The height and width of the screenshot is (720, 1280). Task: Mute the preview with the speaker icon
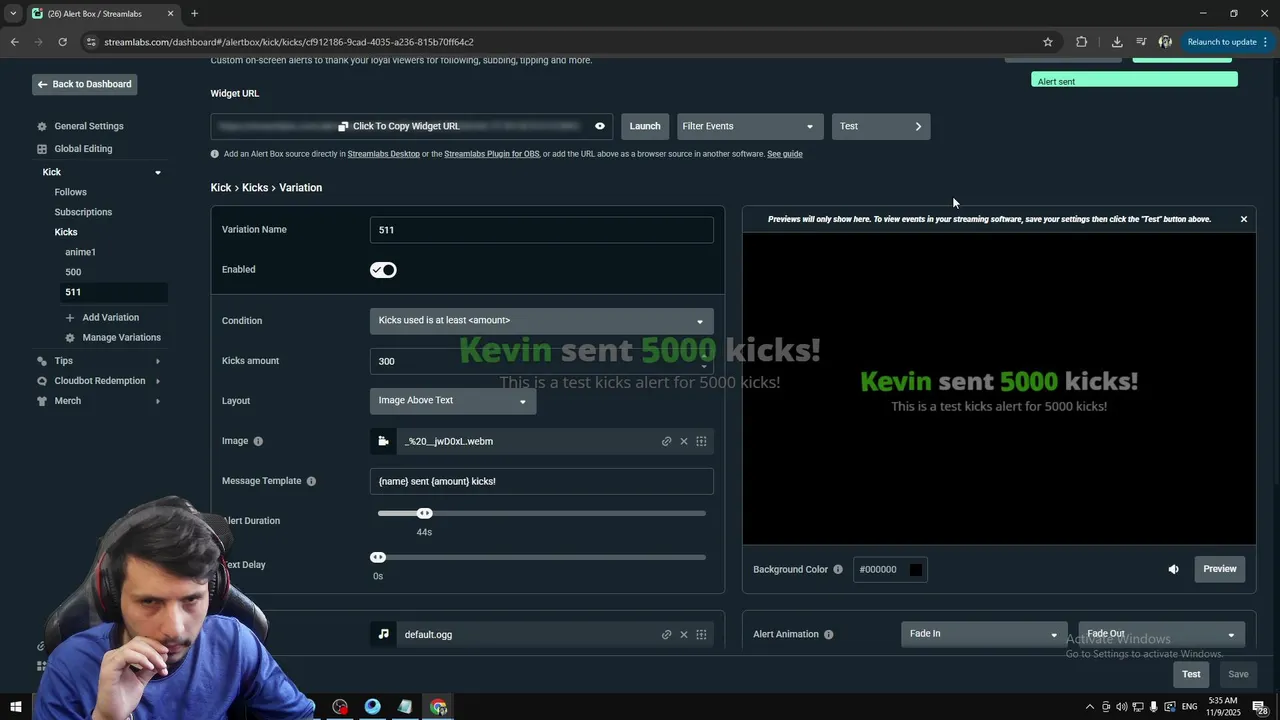1173,569
